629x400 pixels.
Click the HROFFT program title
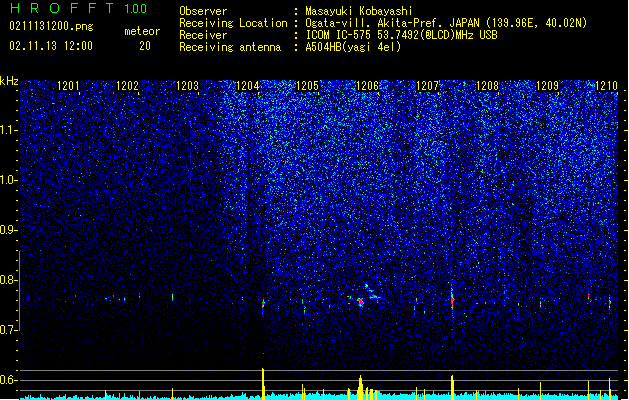click(62, 8)
